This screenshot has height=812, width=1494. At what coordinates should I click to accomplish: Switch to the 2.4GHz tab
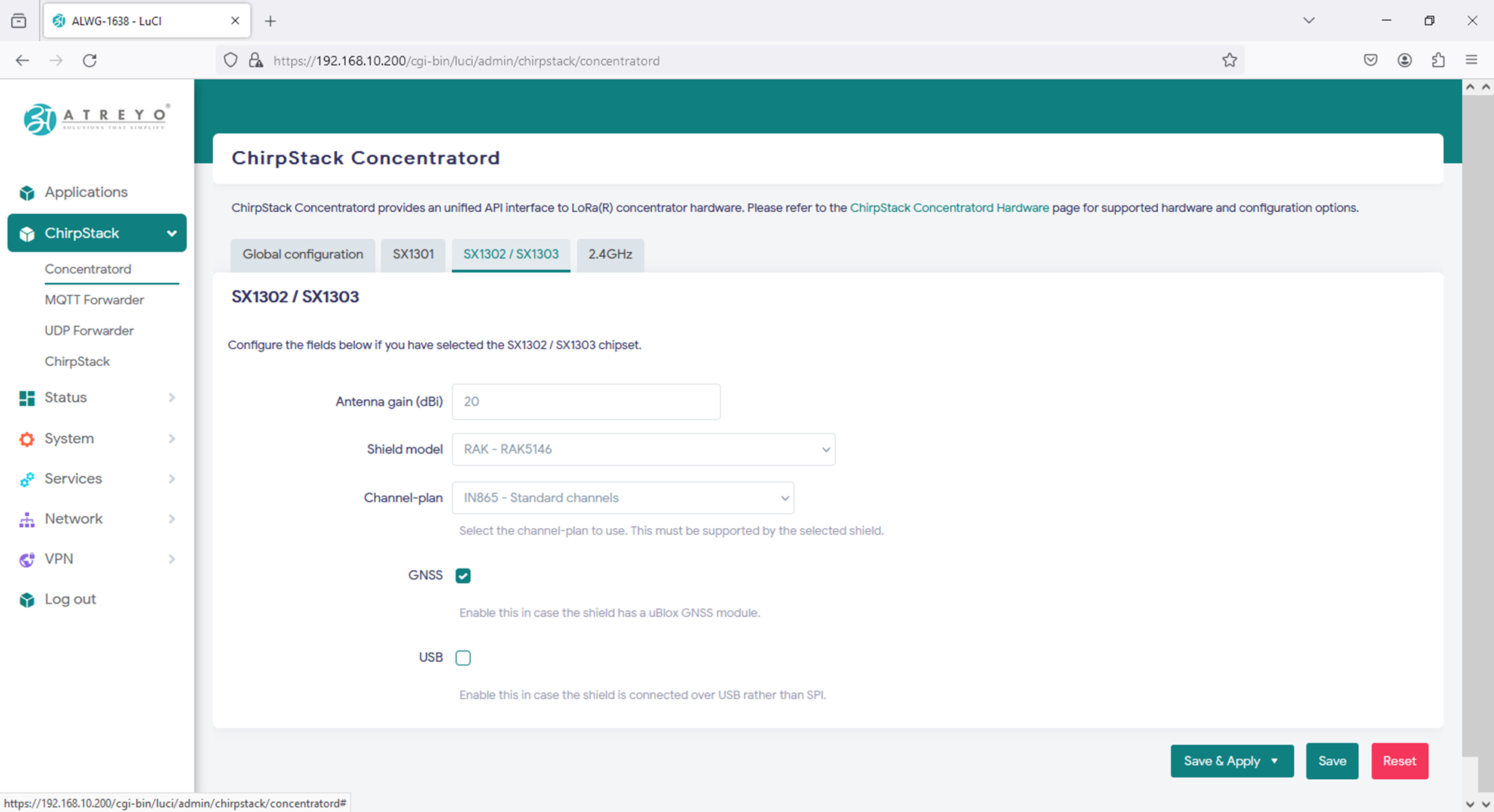[610, 255]
